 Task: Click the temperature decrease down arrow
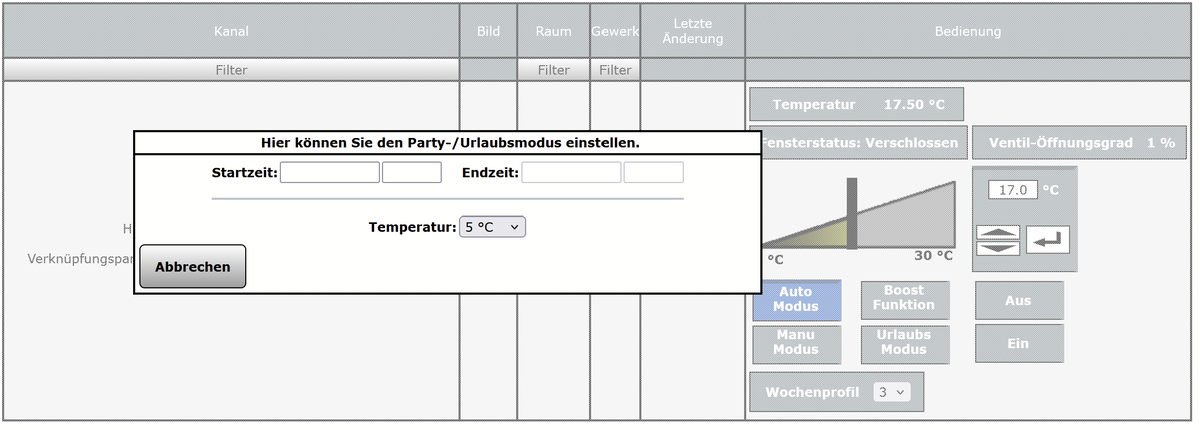coord(998,247)
